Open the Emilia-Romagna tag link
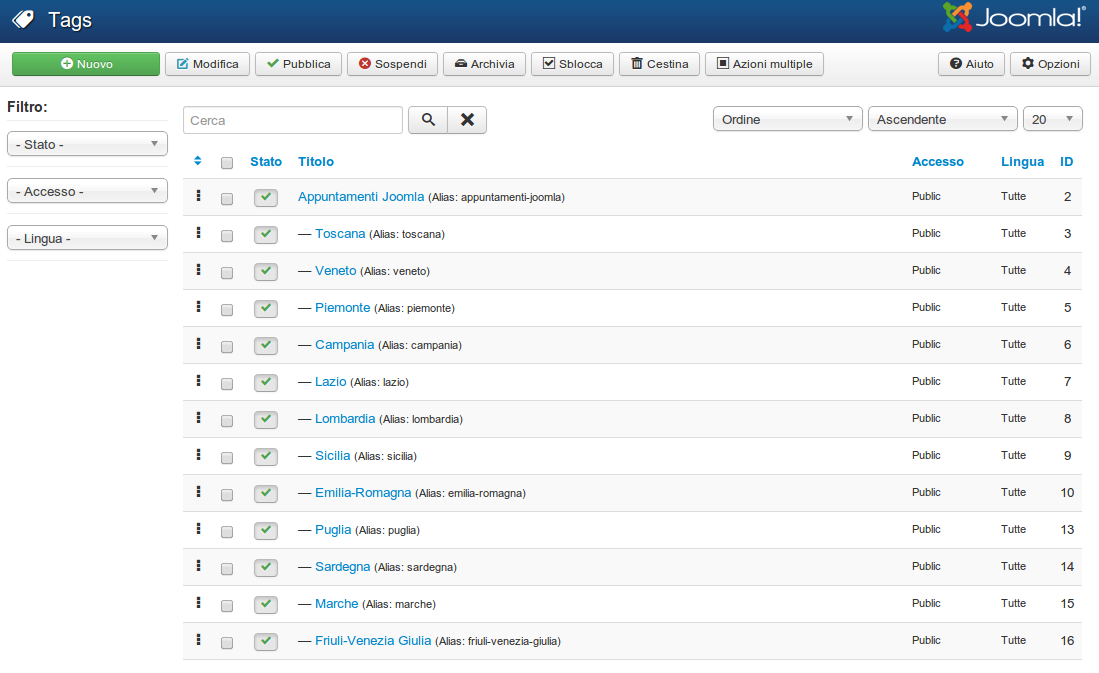This screenshot has height=673, width=1099. 363,492
